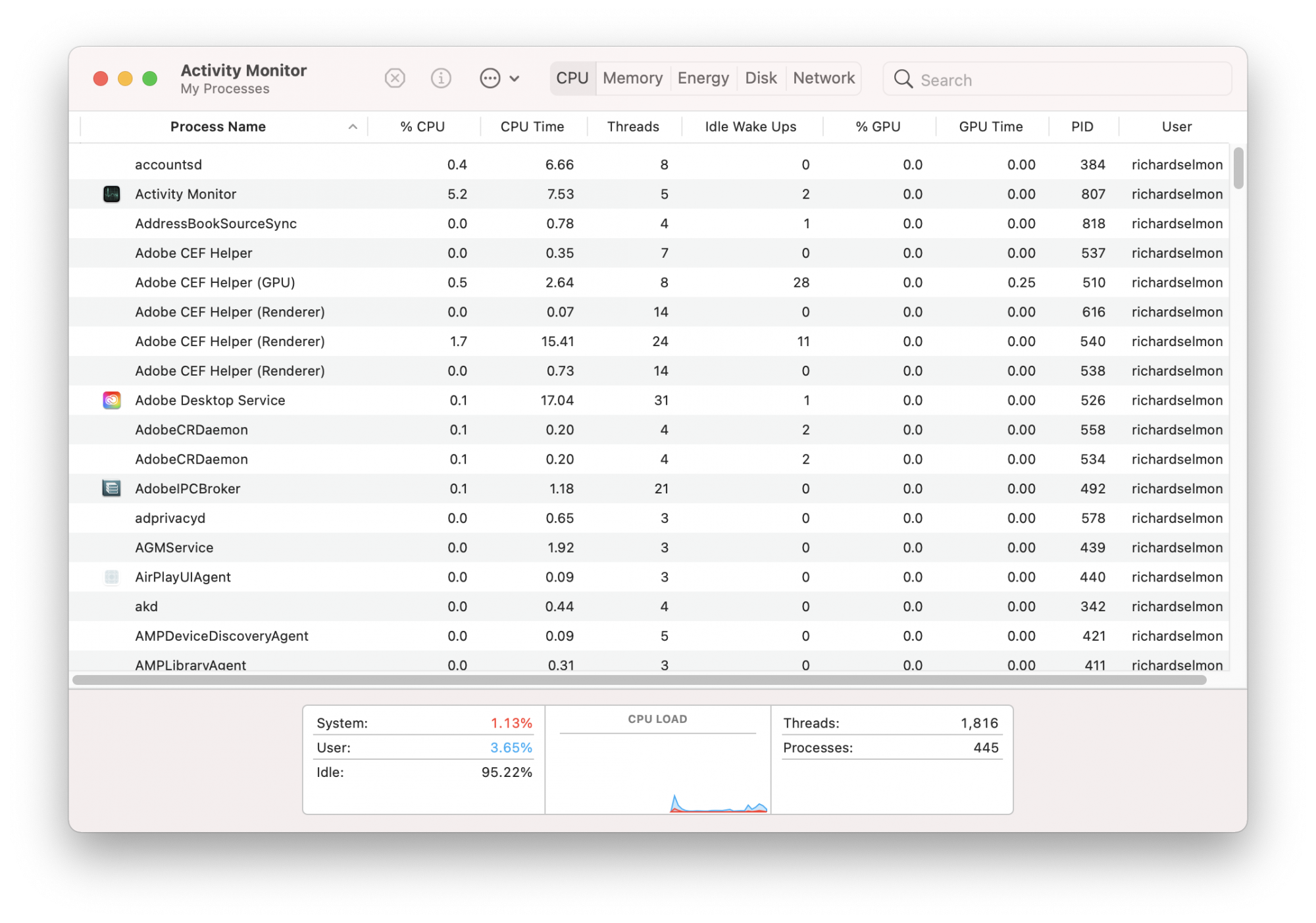The image size is (1316, 923).
Task: Click the Adobe Desktop Service Creative Cloud icon
Action: click(112, 400)
